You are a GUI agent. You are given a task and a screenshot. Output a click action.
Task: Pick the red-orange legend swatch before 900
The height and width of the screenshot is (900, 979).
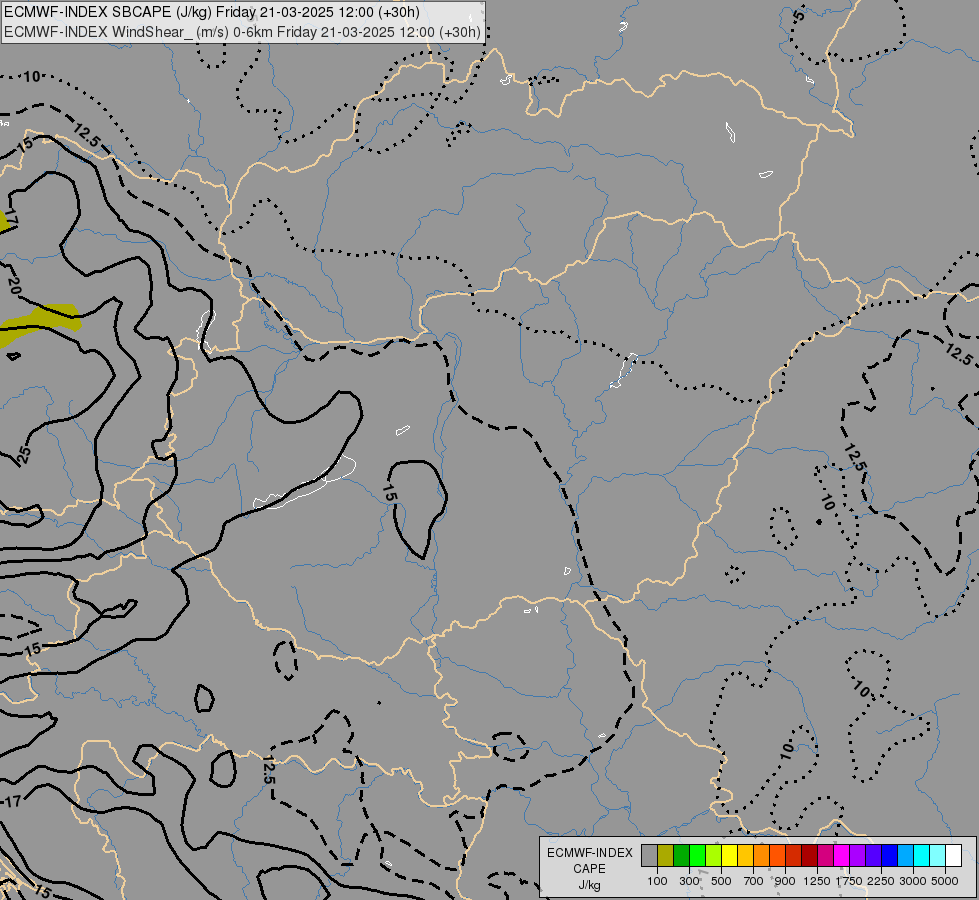point(777,856)
